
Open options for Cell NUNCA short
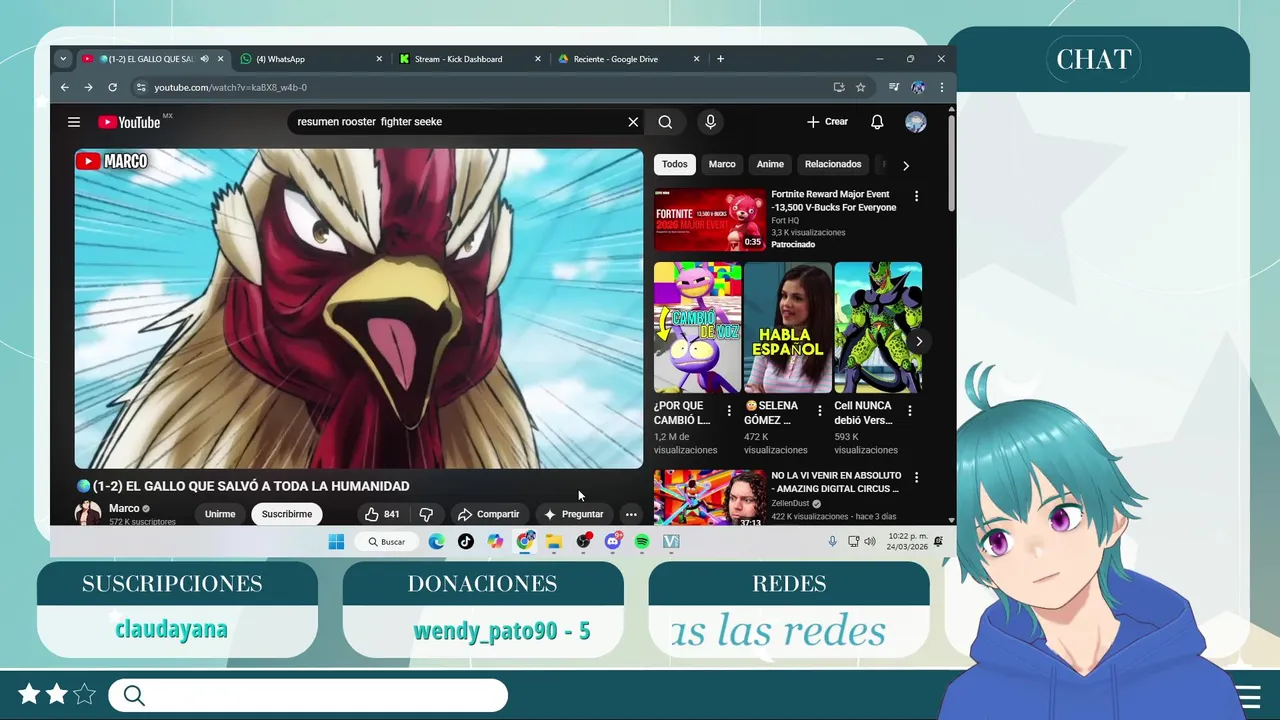coord(910,411)
